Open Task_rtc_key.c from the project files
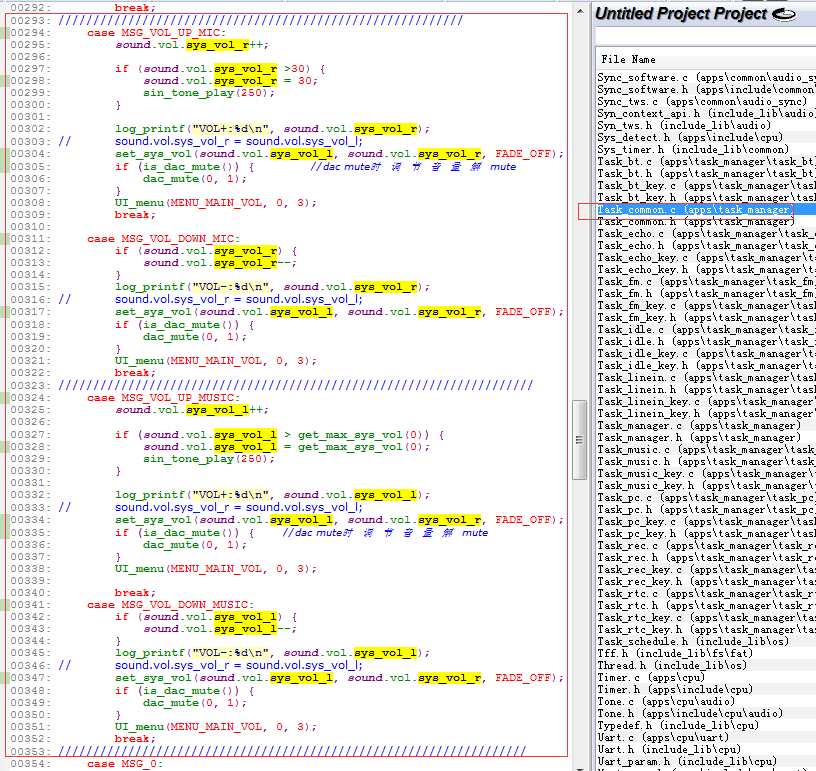816x771 pixels. (707, 618)
